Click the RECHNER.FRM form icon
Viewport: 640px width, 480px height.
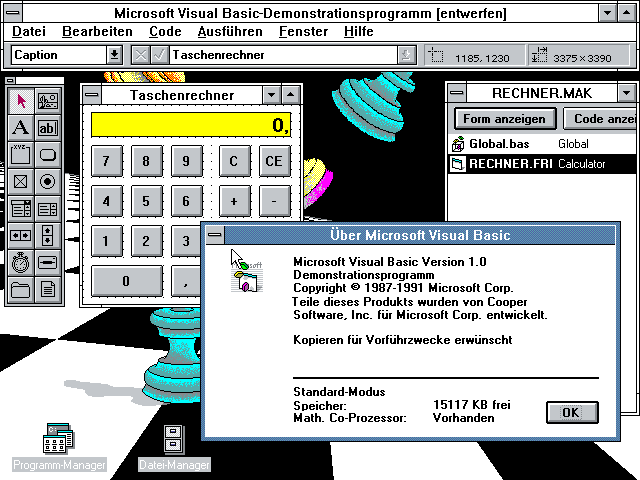(x=458, y=164)
